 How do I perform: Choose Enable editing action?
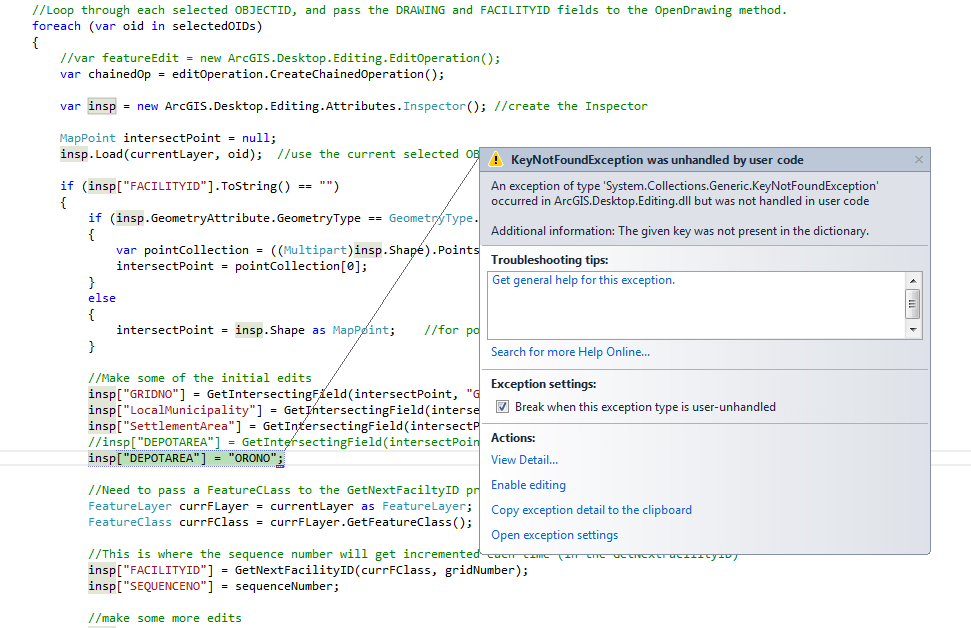click(528, 485)
